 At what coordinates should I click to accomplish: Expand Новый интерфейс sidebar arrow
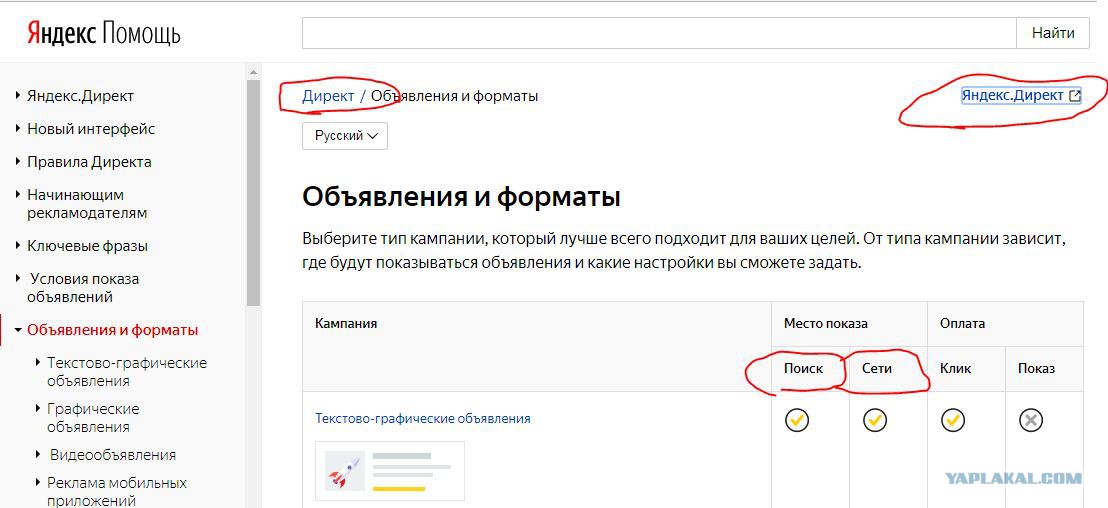[x=18, y=129]
